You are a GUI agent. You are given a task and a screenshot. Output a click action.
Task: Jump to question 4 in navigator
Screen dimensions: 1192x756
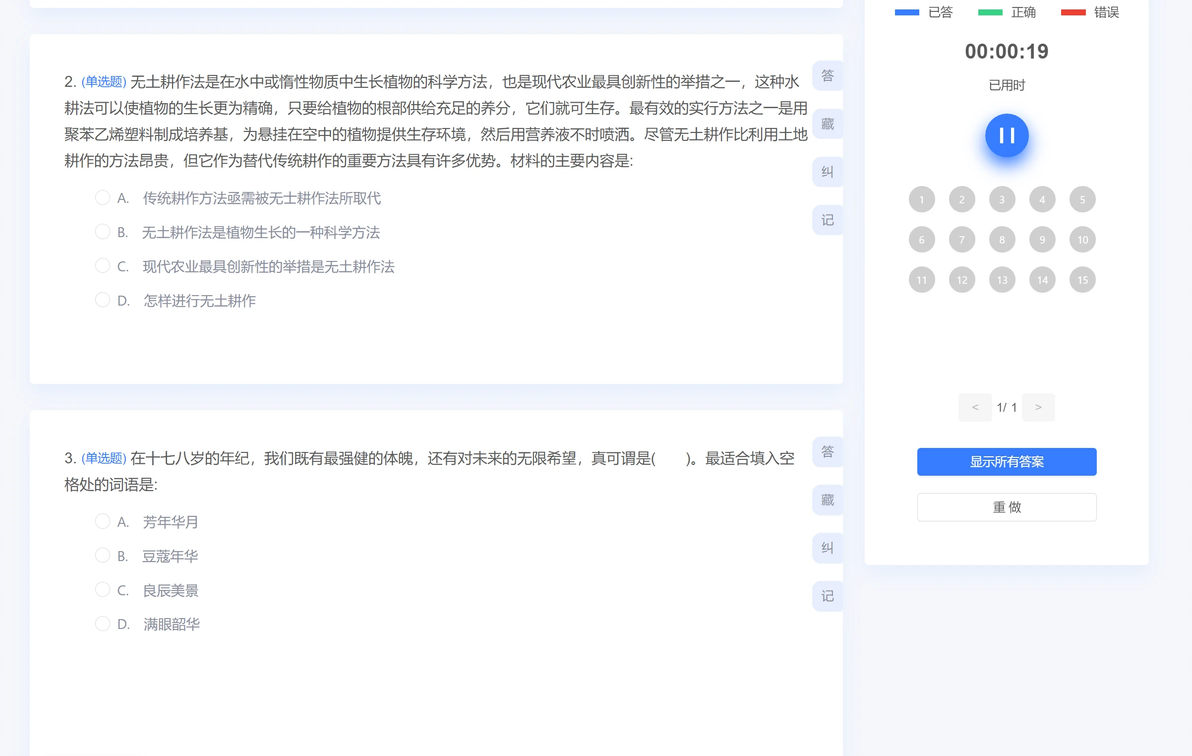pyautogui.click(x=1042, y=199)
